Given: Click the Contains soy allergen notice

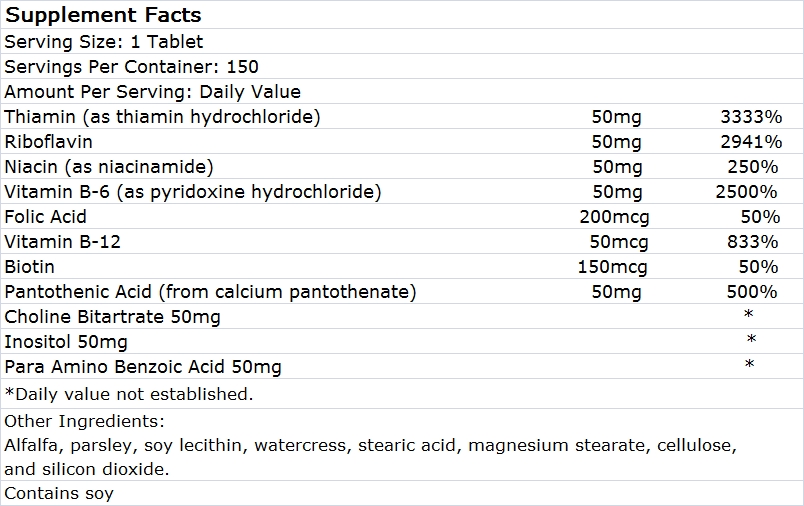Looking at the screenshot, I should [59, 493].
